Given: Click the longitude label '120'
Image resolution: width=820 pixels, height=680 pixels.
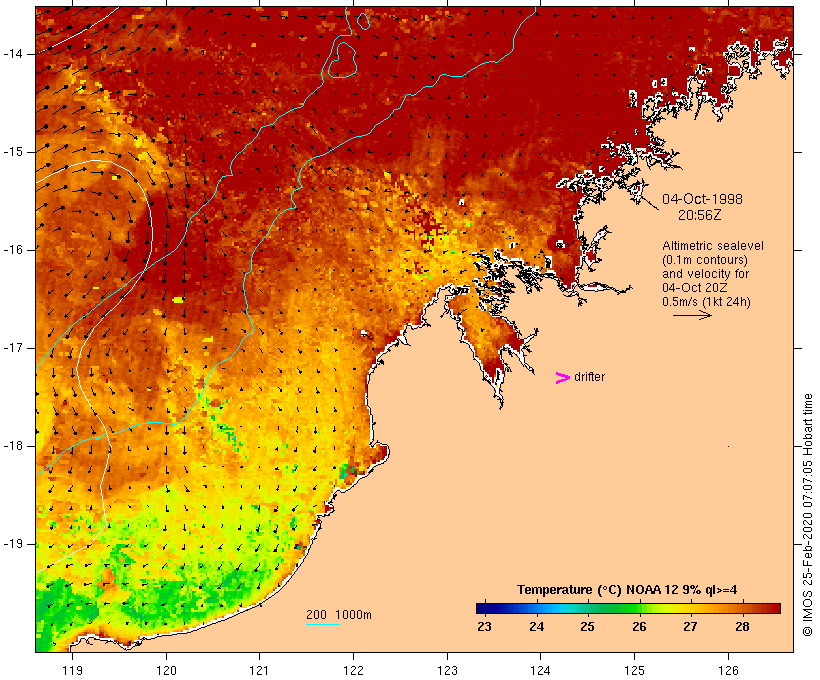Looking at the screenshot, I should coord(166,670).
